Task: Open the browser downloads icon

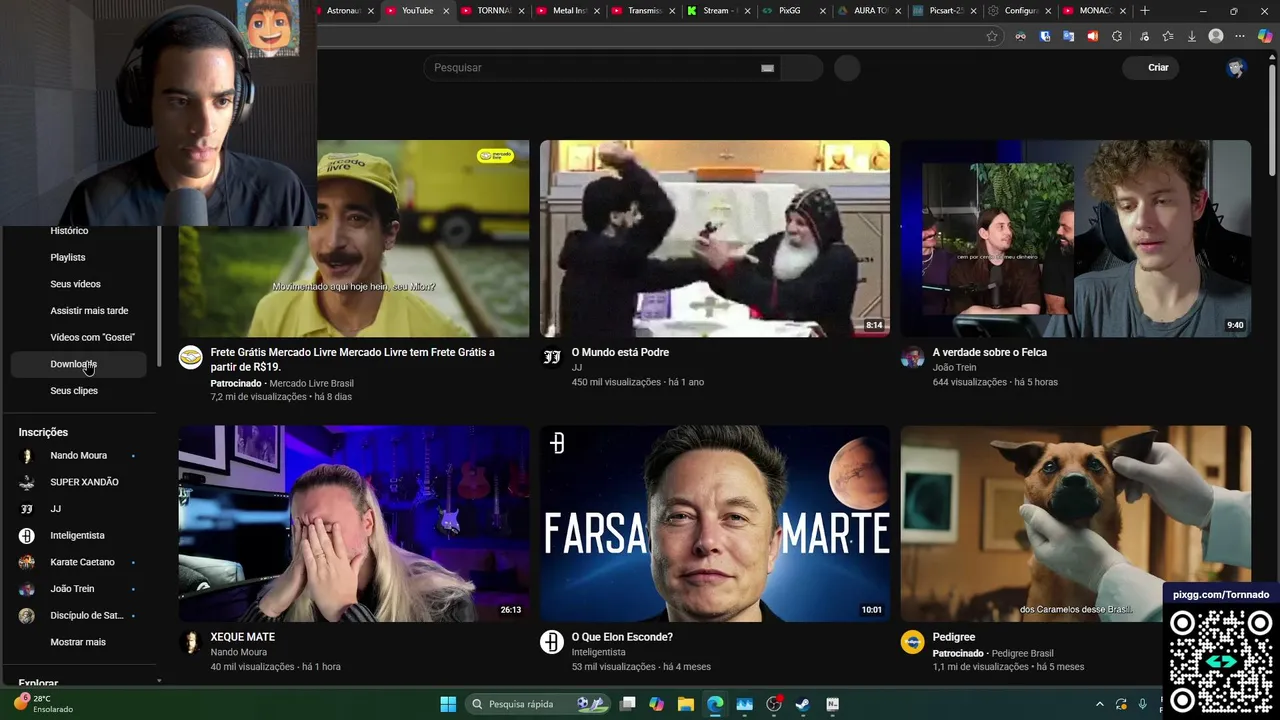Action: coord(1192,36)
